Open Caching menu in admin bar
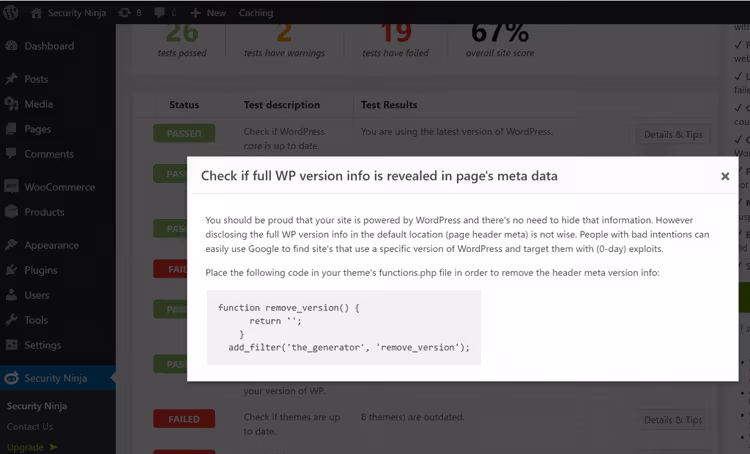The width and height of the screenshot is (750, 454). tap(256, 13)
